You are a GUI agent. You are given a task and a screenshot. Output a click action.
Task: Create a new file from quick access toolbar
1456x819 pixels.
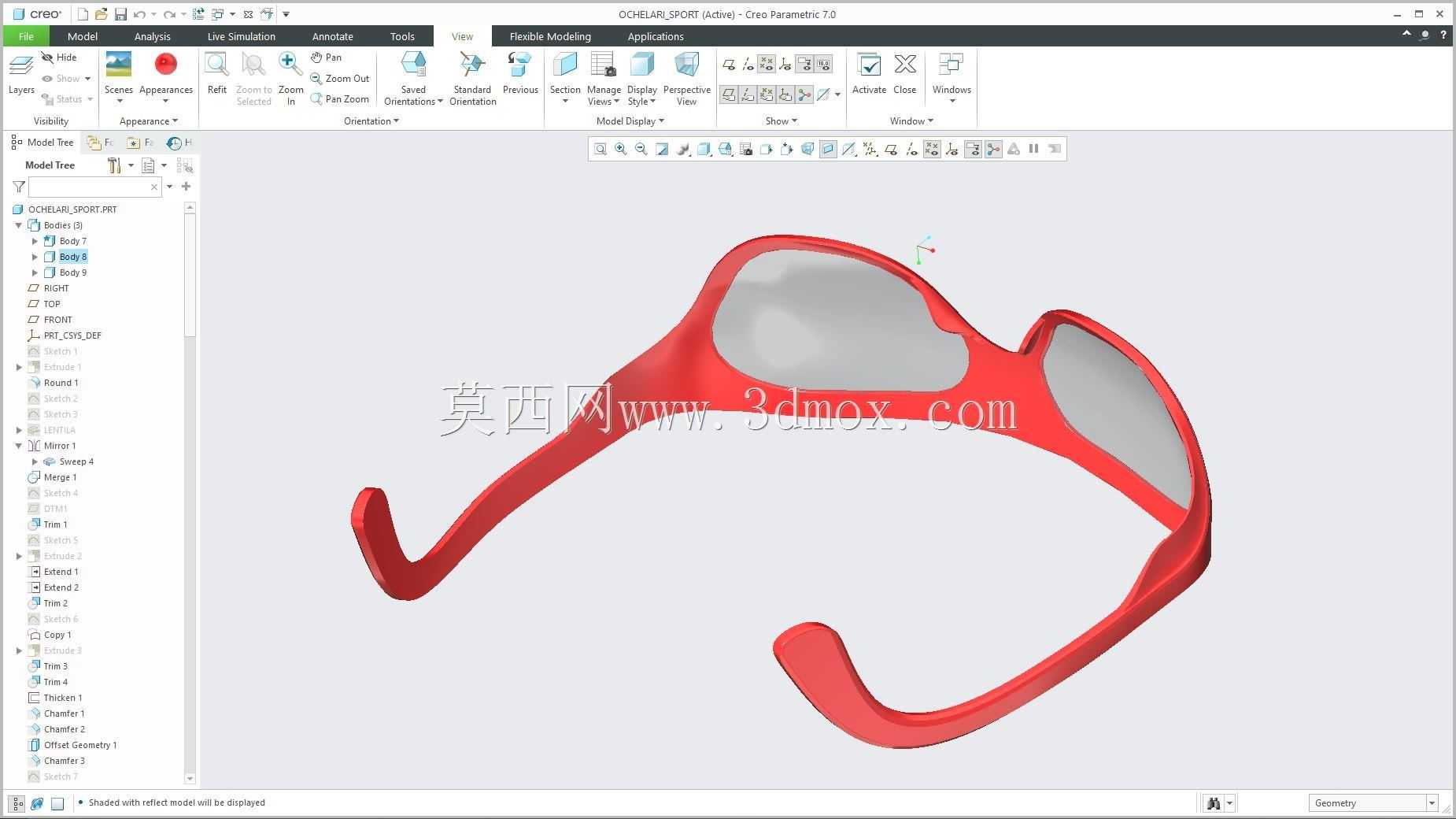point(83,14)
